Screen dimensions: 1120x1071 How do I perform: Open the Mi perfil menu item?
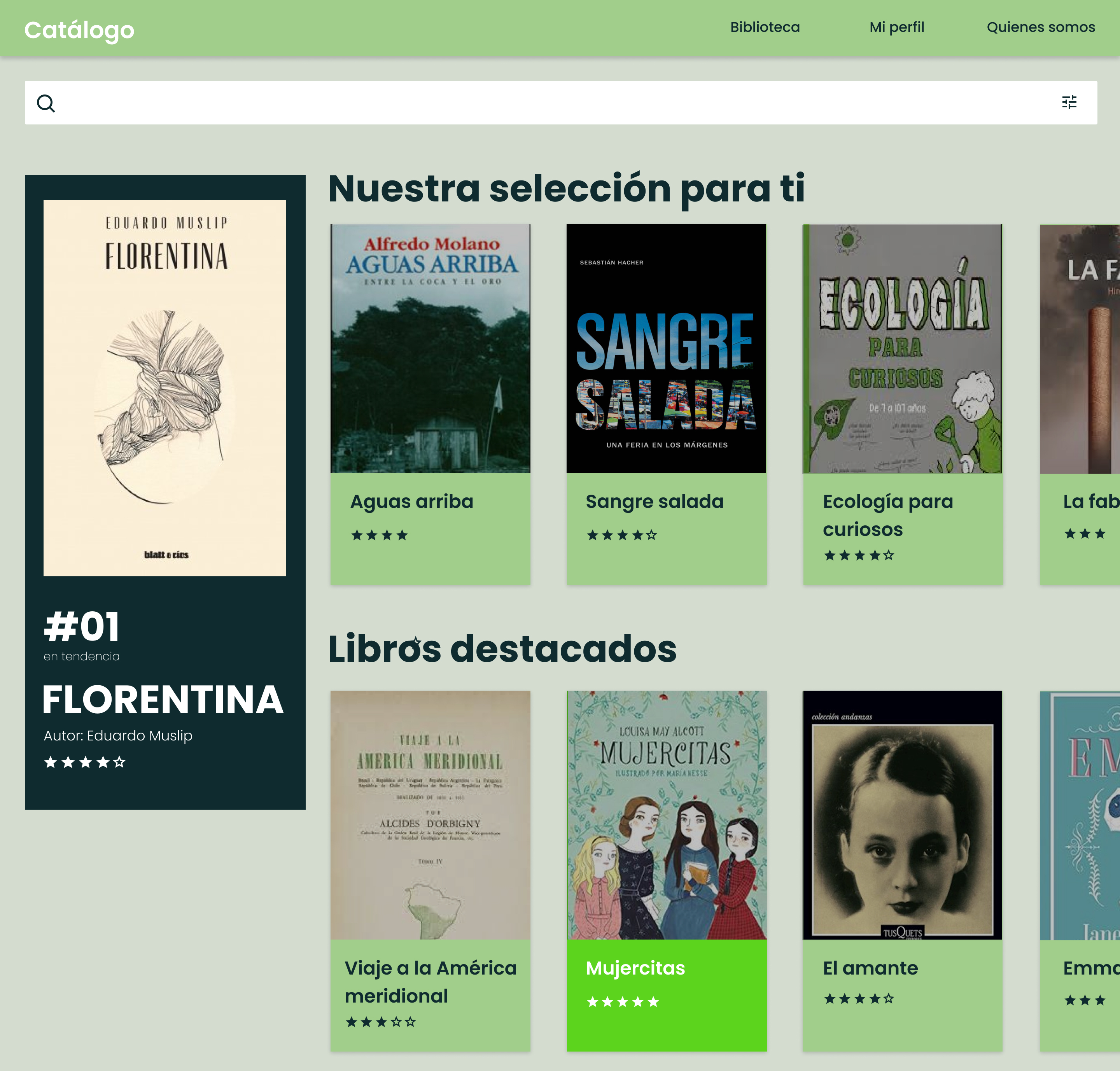pos(896,27)
